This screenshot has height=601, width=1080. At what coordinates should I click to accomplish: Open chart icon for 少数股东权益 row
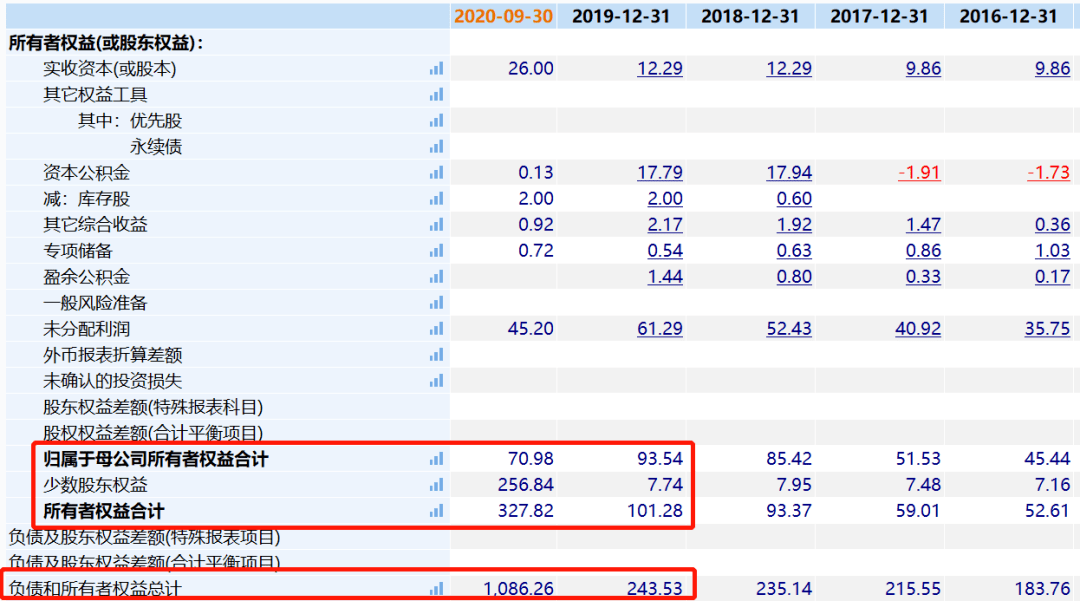pyautogui.click(x=436, y=485)
